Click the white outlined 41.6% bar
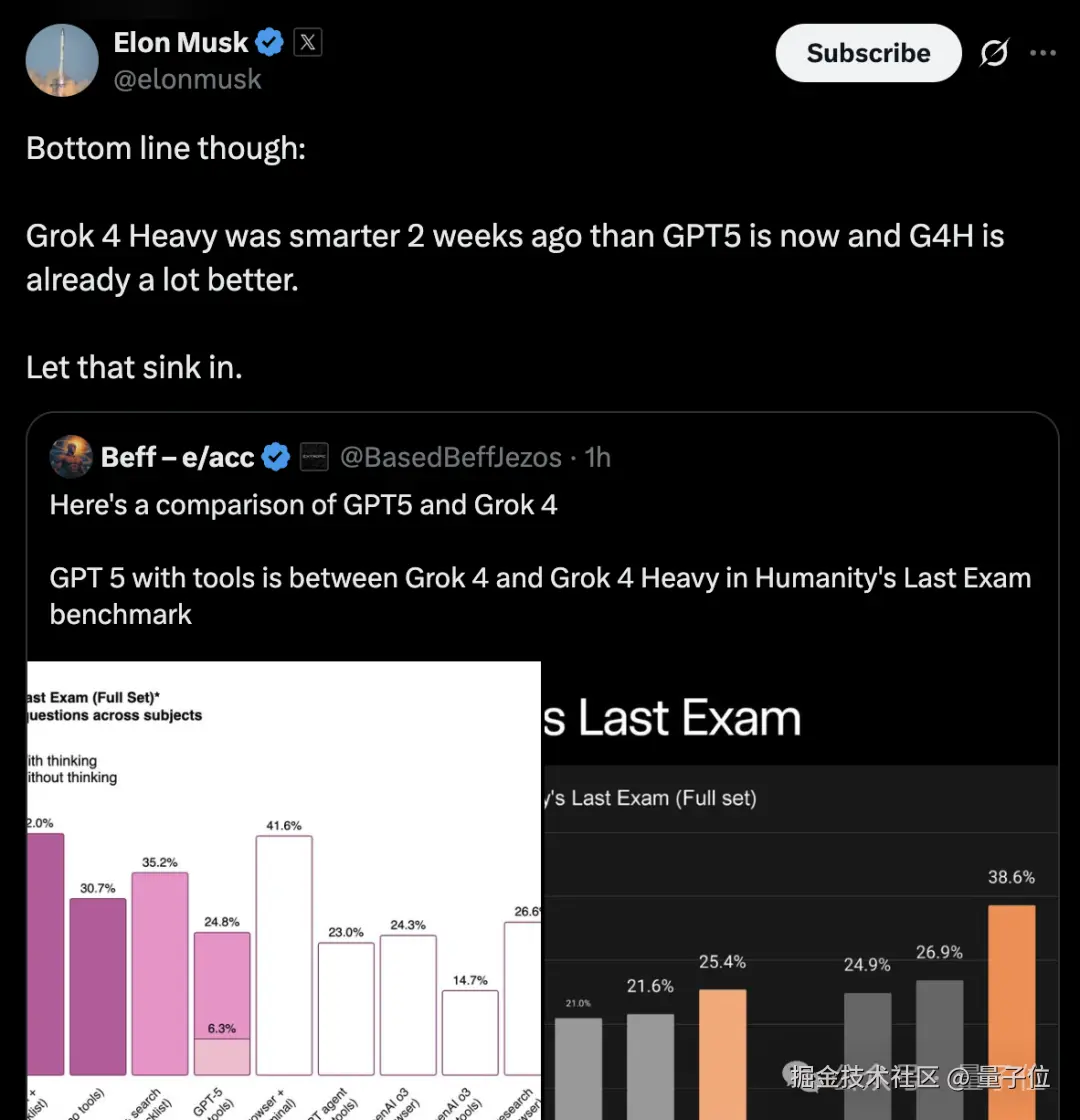The height and width of the screenshot is (1120, 1080). pos(284,955)
